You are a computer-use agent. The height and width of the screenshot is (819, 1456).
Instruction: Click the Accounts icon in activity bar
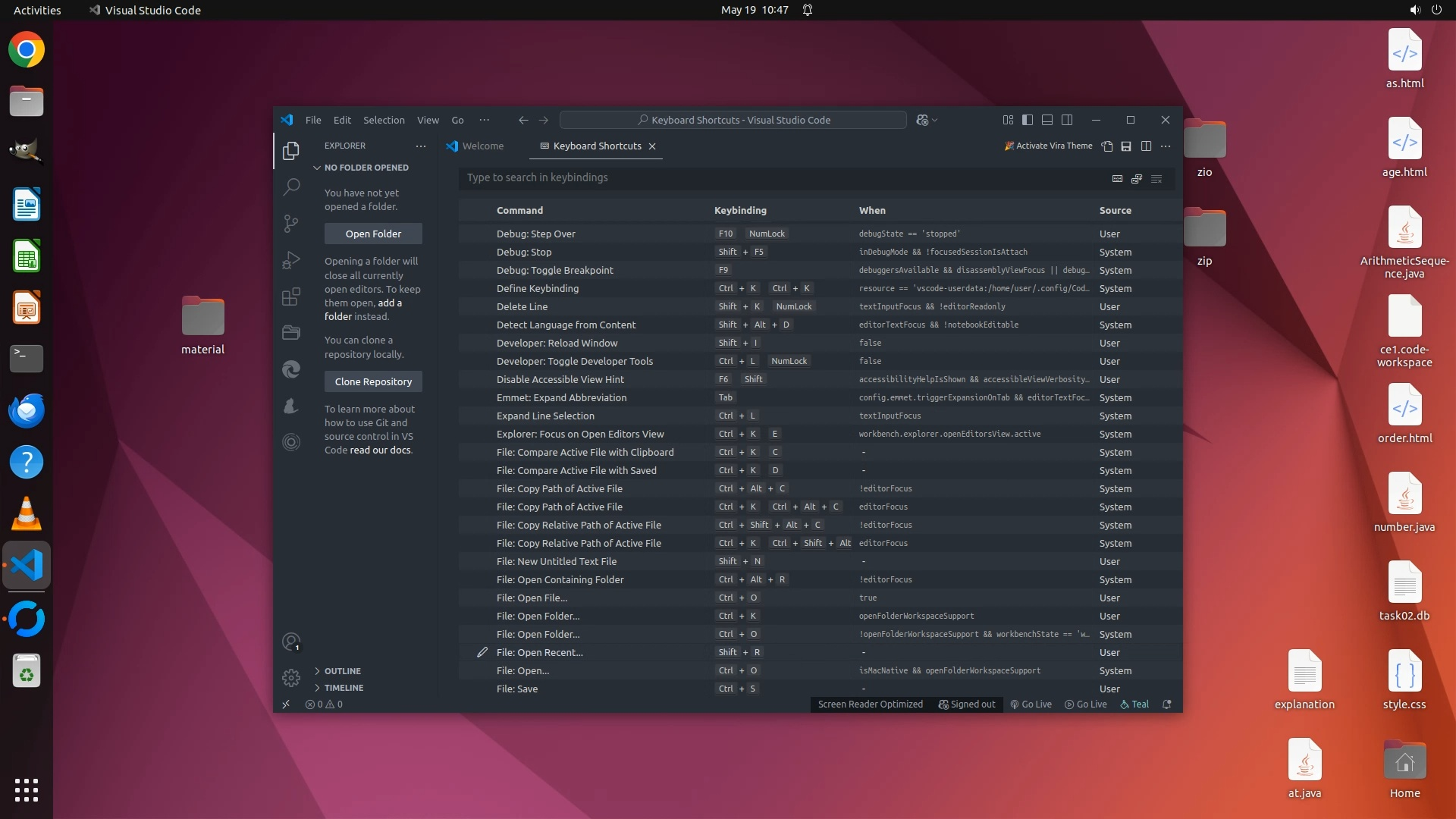tap(291, 642)
